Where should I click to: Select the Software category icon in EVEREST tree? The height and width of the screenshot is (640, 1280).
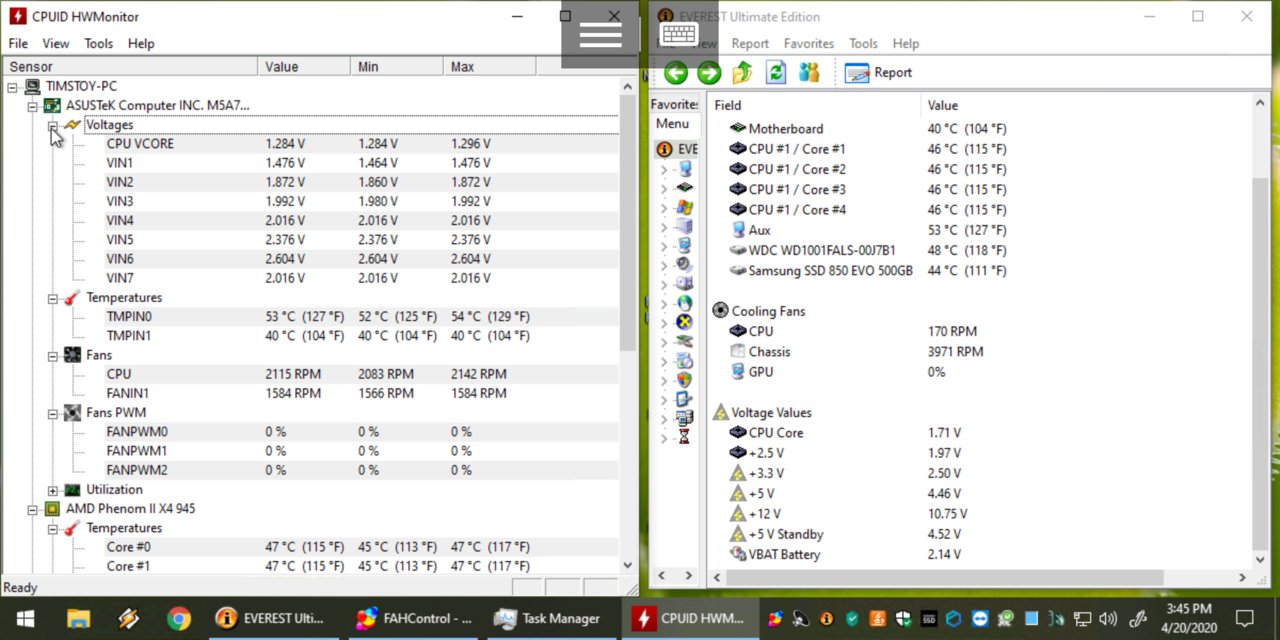[x=684, y=361]
